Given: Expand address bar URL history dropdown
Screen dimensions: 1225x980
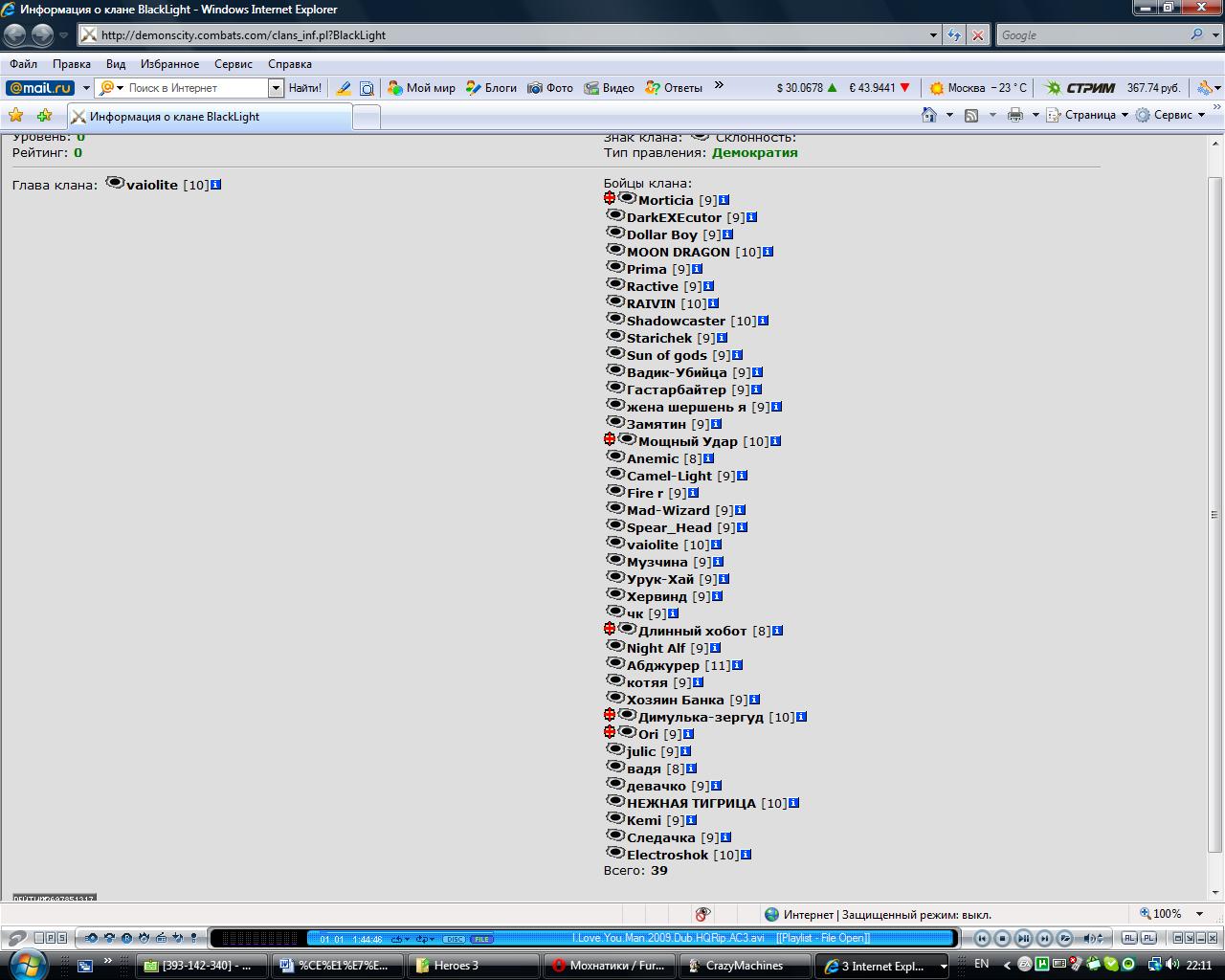Looking at the screenshot, I should 934,35.
